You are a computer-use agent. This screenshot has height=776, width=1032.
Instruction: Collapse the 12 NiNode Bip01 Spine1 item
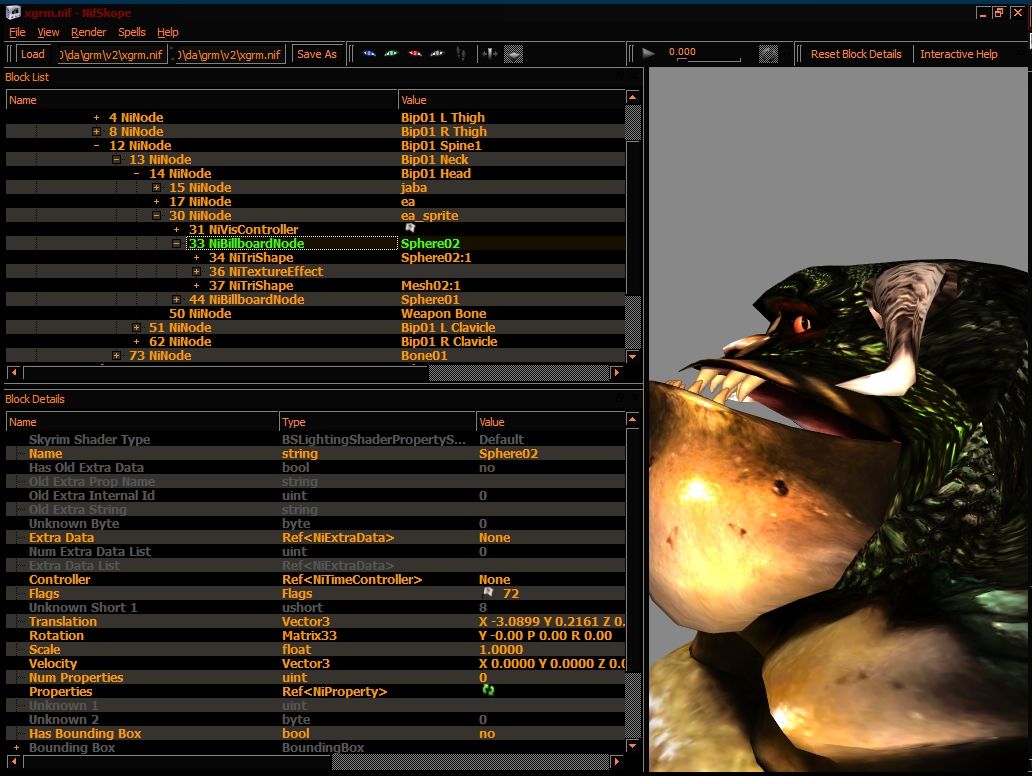tap(97, 145)
